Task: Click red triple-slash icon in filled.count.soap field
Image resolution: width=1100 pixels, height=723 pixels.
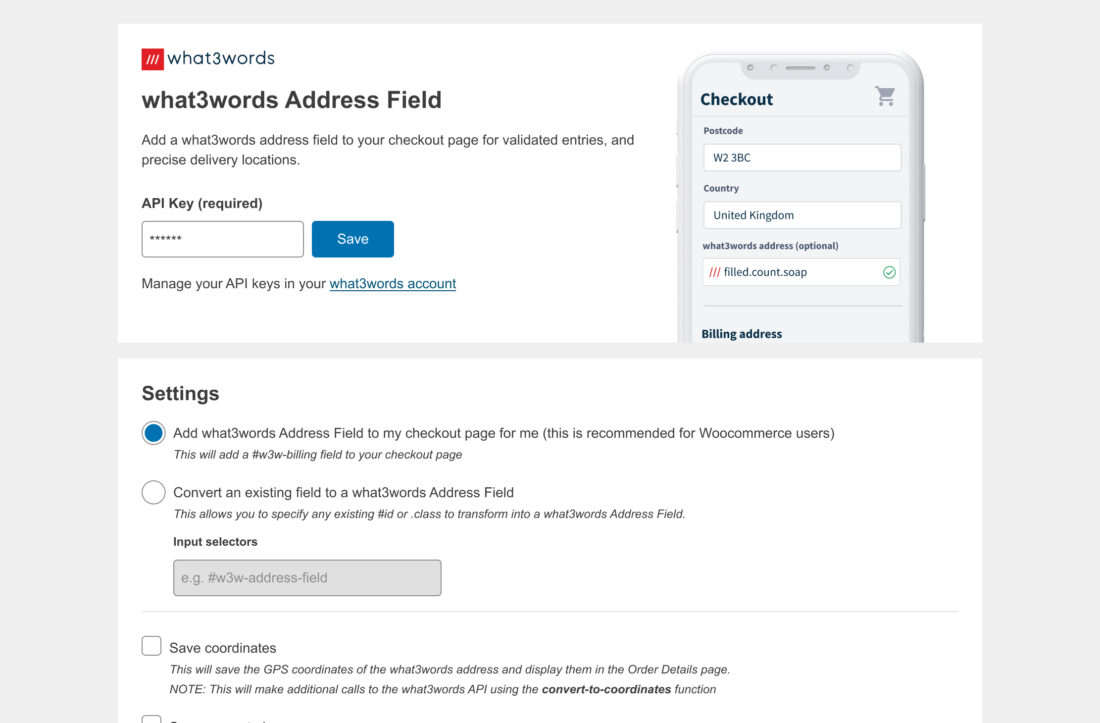Action: click(714, 272)
